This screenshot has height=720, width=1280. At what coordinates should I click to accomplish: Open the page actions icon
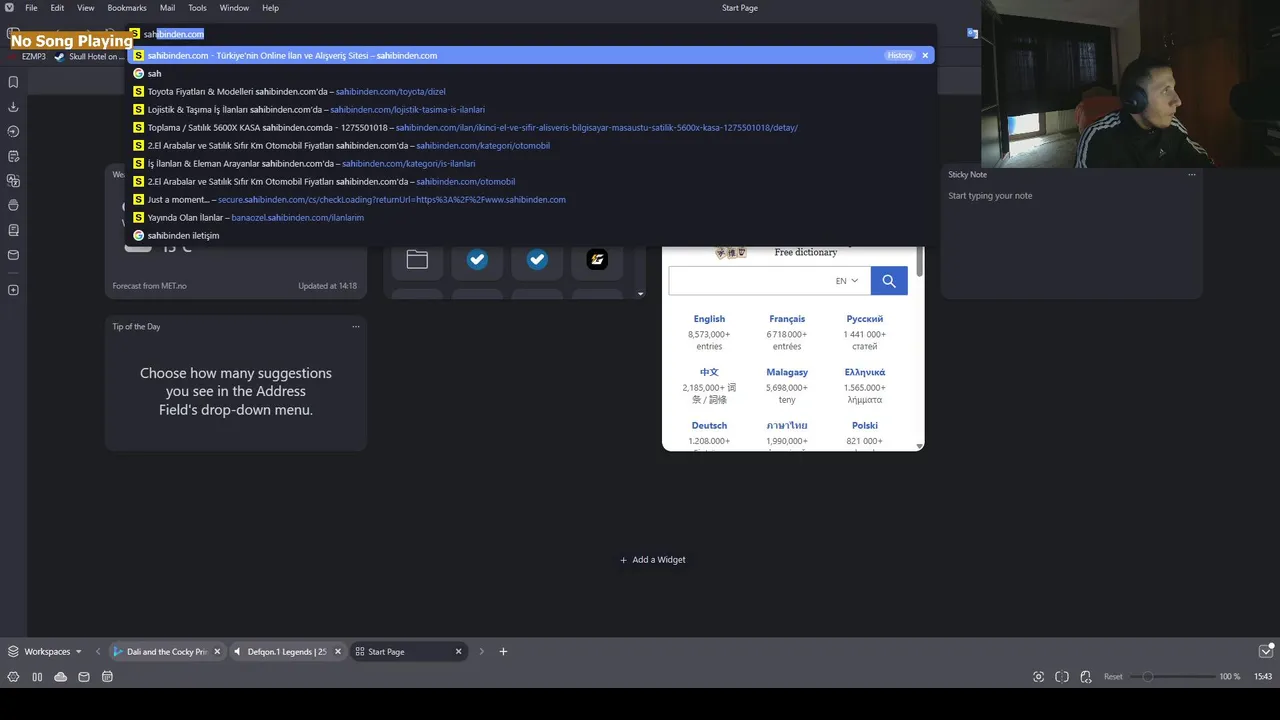tap(1086, 677)
